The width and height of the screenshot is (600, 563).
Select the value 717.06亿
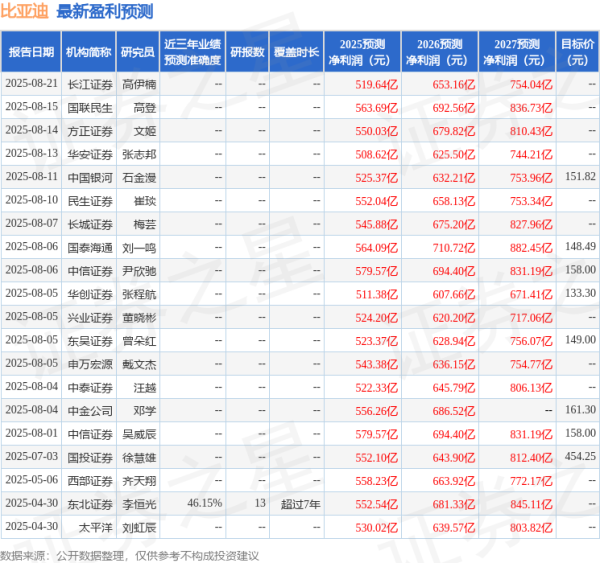point(531,318)
